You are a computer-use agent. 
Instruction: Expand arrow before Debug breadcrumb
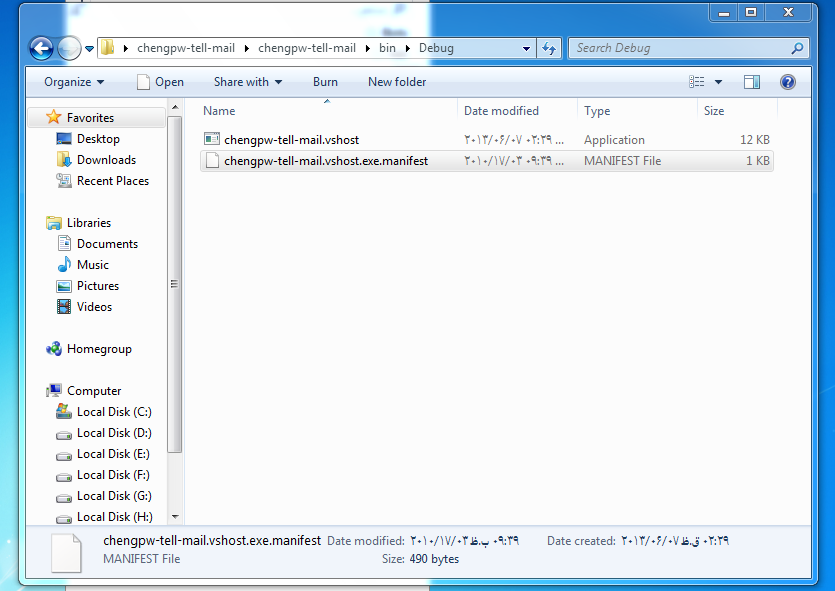click(407, 48)
